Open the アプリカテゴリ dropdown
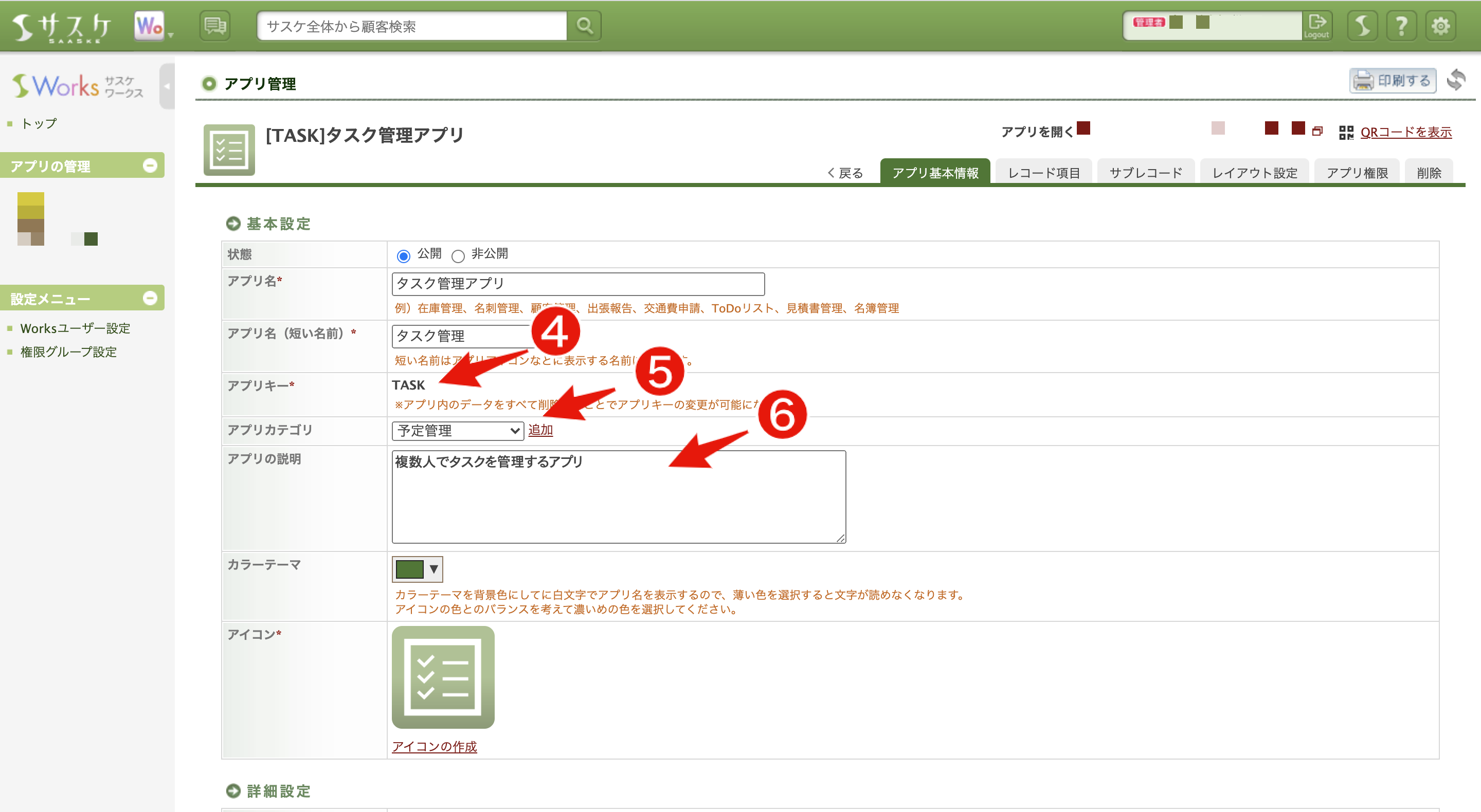Image resolution: width=1481 pixels, height=812 pixels. tap(457, 431)
